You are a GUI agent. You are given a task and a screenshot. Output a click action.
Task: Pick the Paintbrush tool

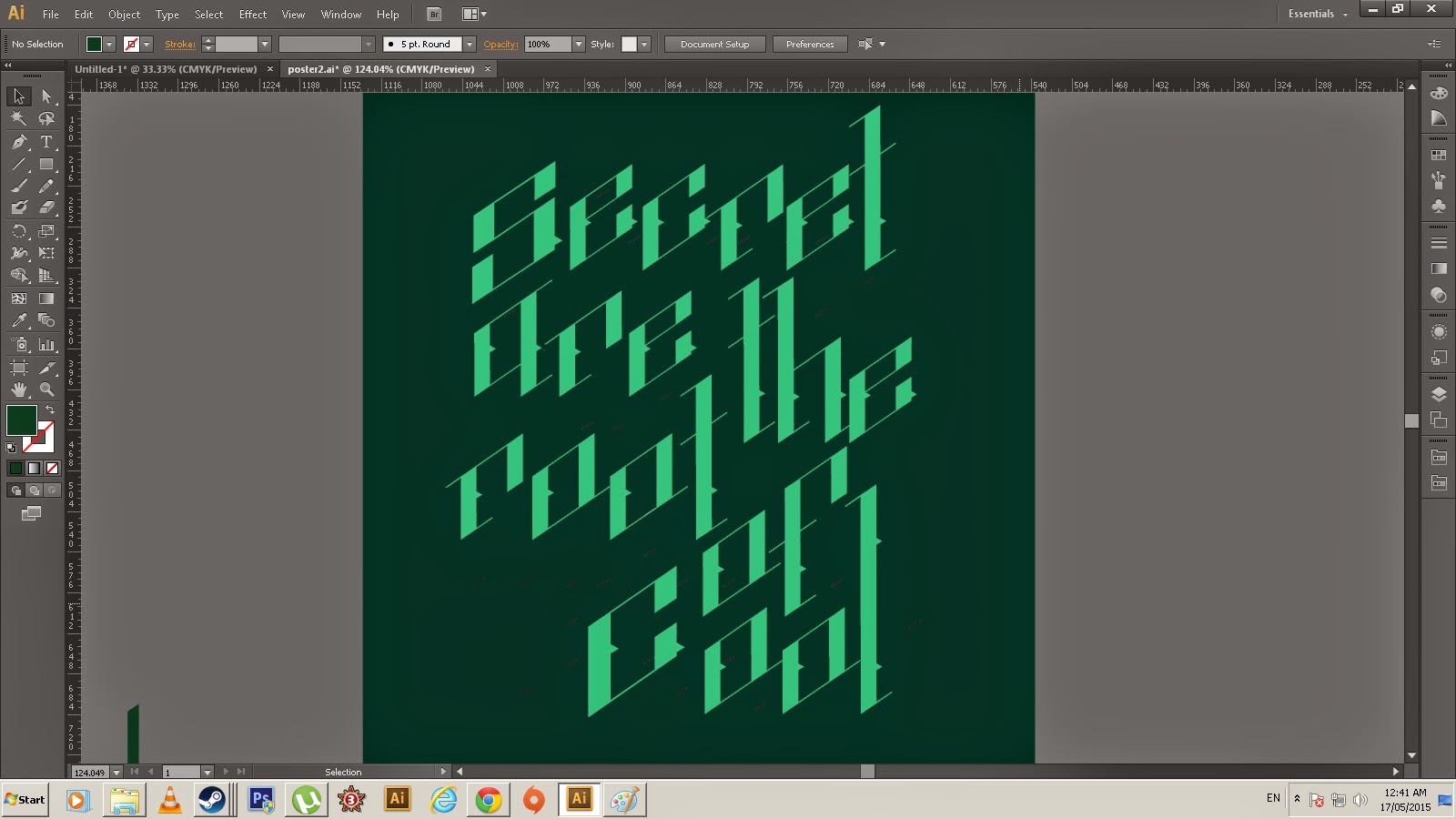coord(18,186)
